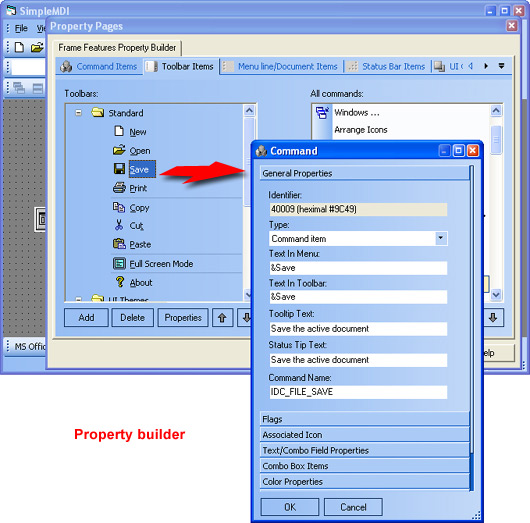The width and height of the screenshot is (530, 523).
Task: Switch to Menu line/Document Items tab
Action: click(x=281, y=66)
